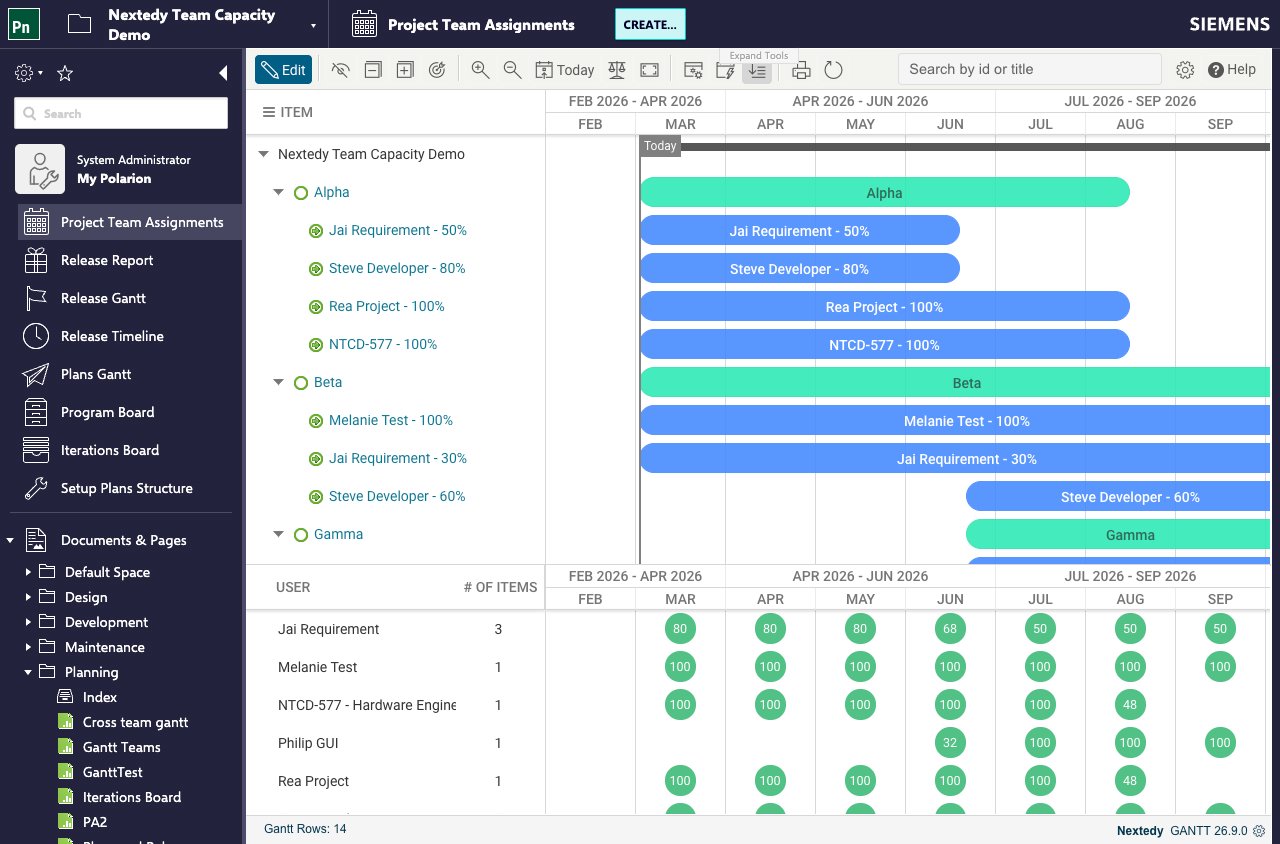Screen dimensions: 1280x844
Task: Open the sidebar settings gear dropdown
Action: tap(28, 73)
